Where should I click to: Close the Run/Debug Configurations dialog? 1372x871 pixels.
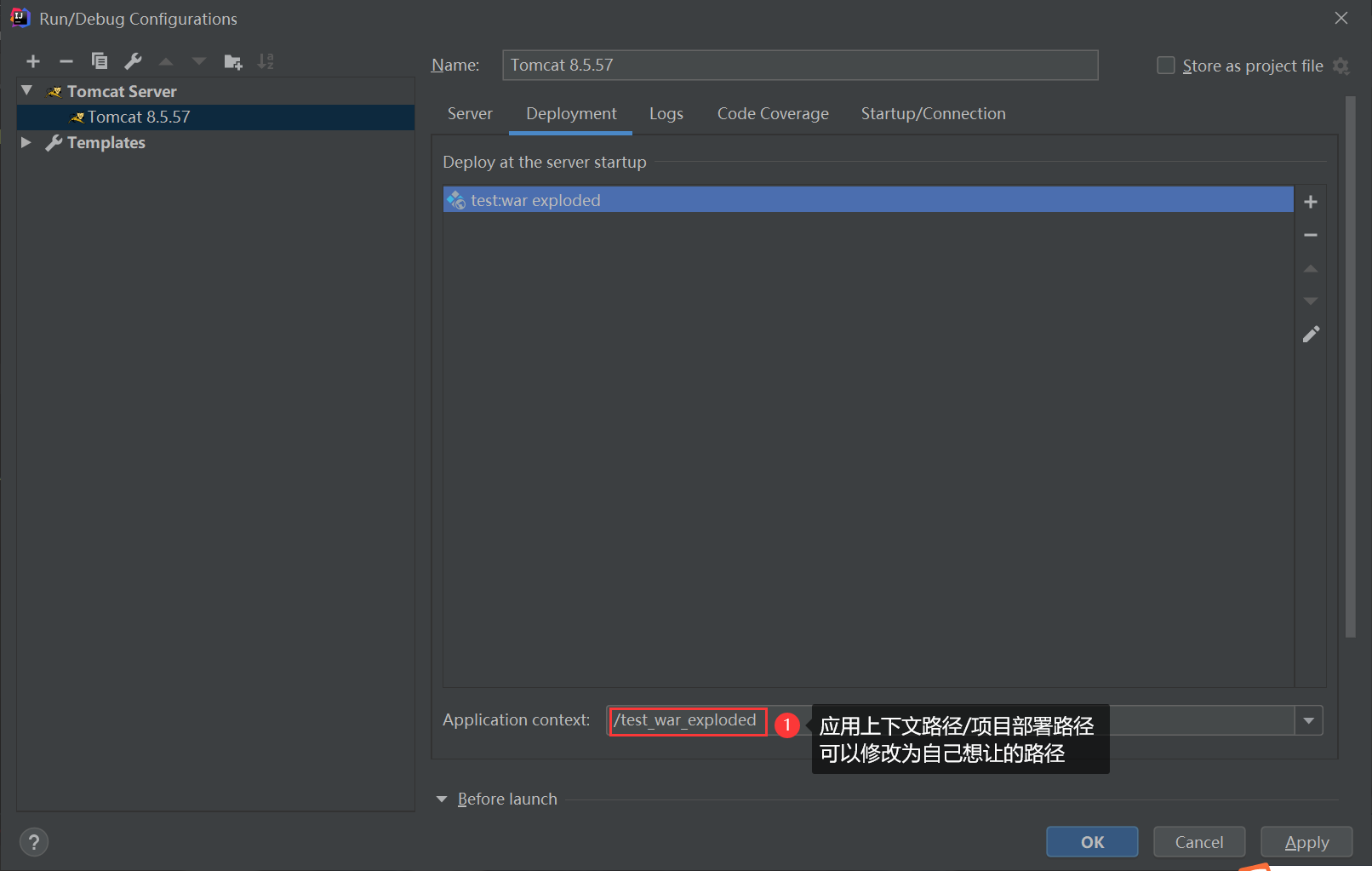click(x=1341, y=18)
